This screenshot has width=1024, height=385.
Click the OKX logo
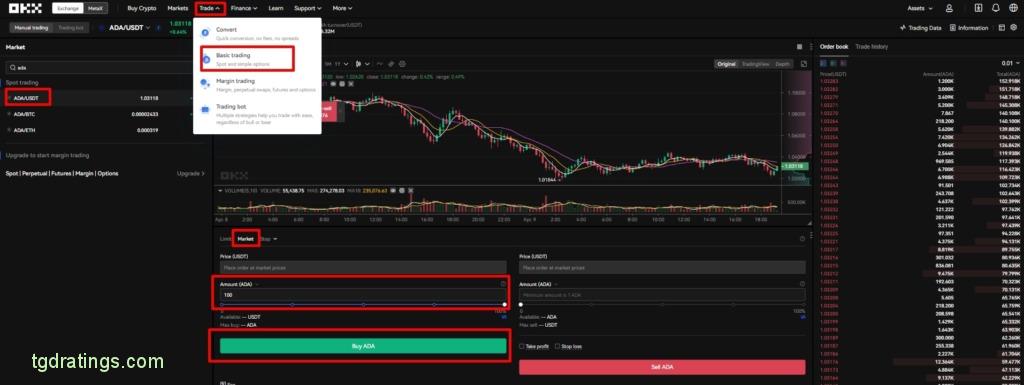click(25, 8)
